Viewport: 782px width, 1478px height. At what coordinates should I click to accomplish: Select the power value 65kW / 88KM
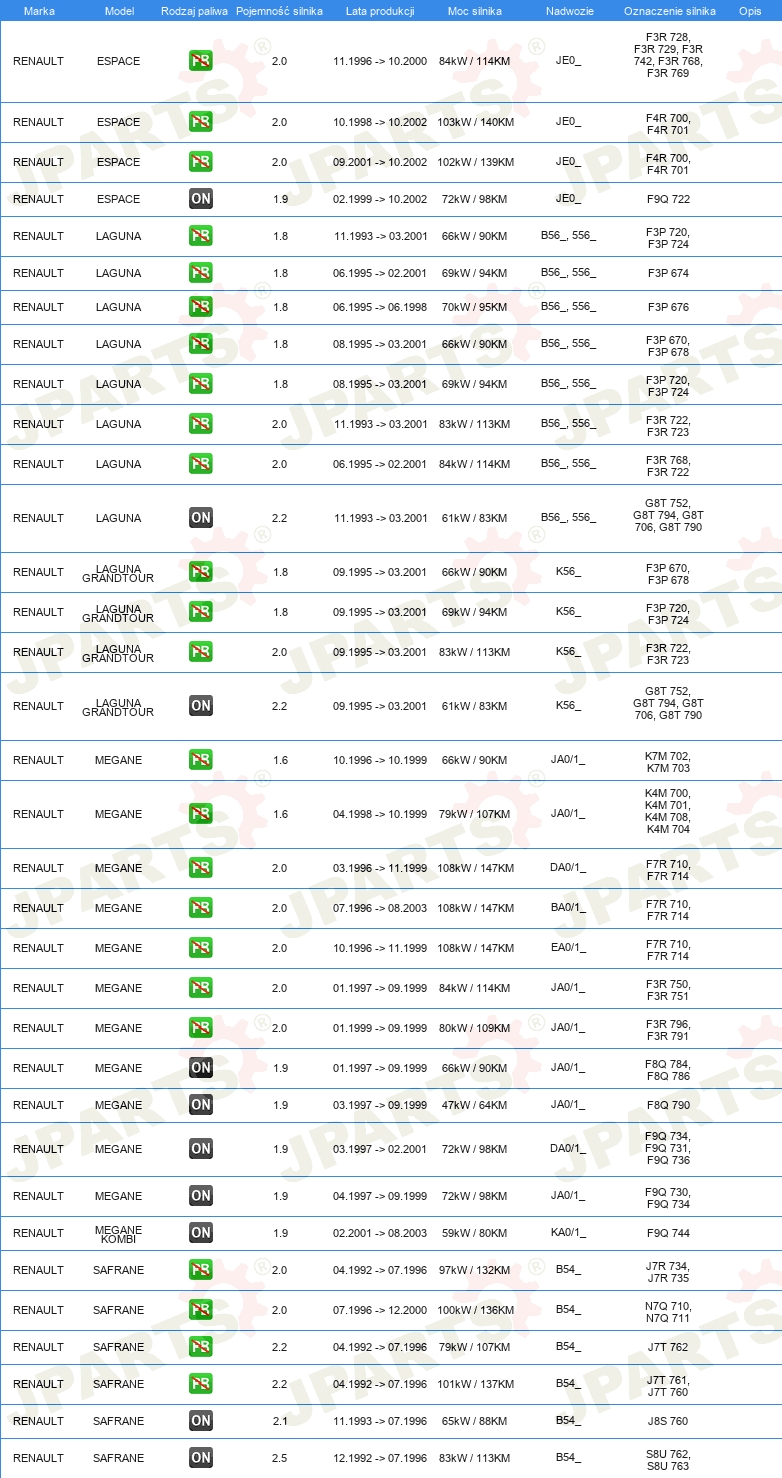(x=475, y=1421)
